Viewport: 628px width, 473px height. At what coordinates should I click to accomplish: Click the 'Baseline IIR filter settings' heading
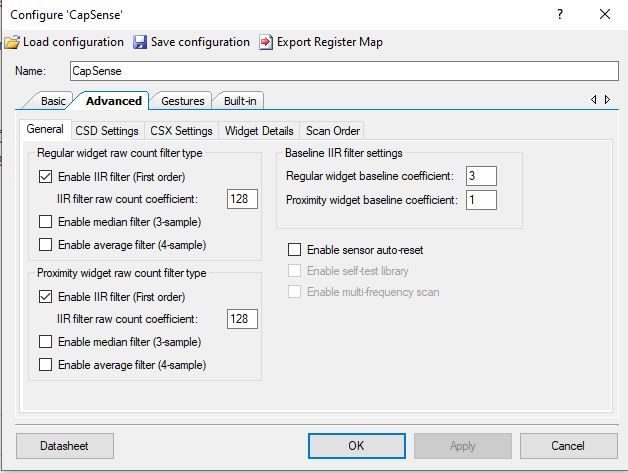pos(344,153)
